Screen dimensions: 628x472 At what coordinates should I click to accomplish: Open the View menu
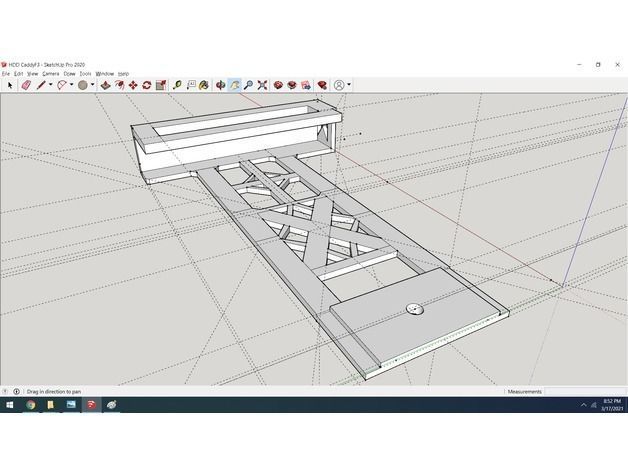coord(32,74)
